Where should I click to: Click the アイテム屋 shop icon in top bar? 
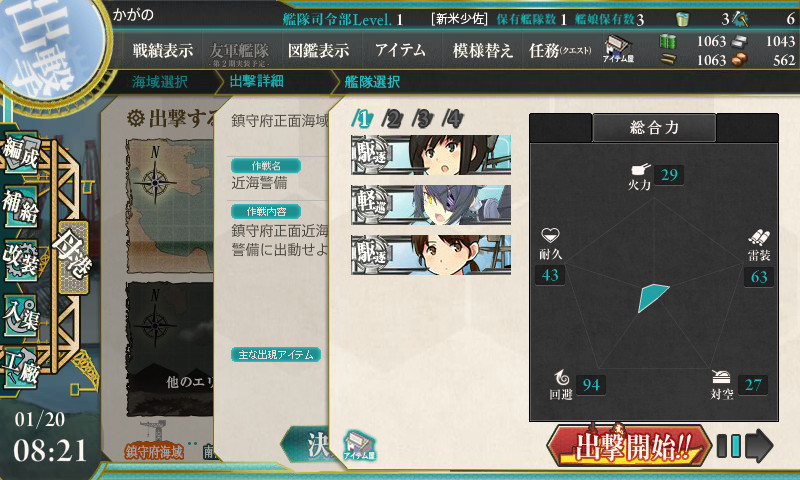[x=618, y=49]
